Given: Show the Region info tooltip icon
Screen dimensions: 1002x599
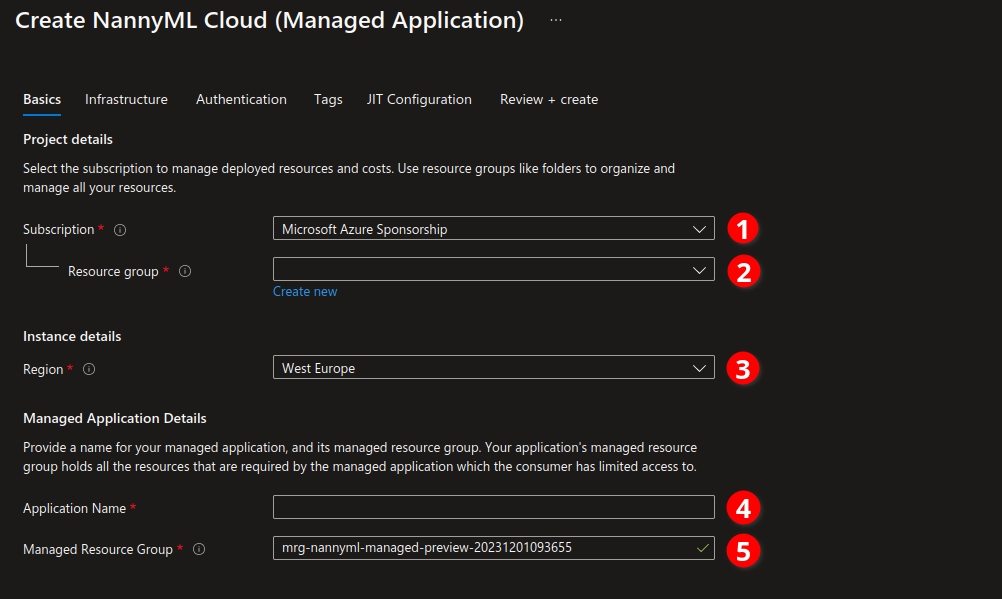Looking at the screenshot, I should coord(89,369).
